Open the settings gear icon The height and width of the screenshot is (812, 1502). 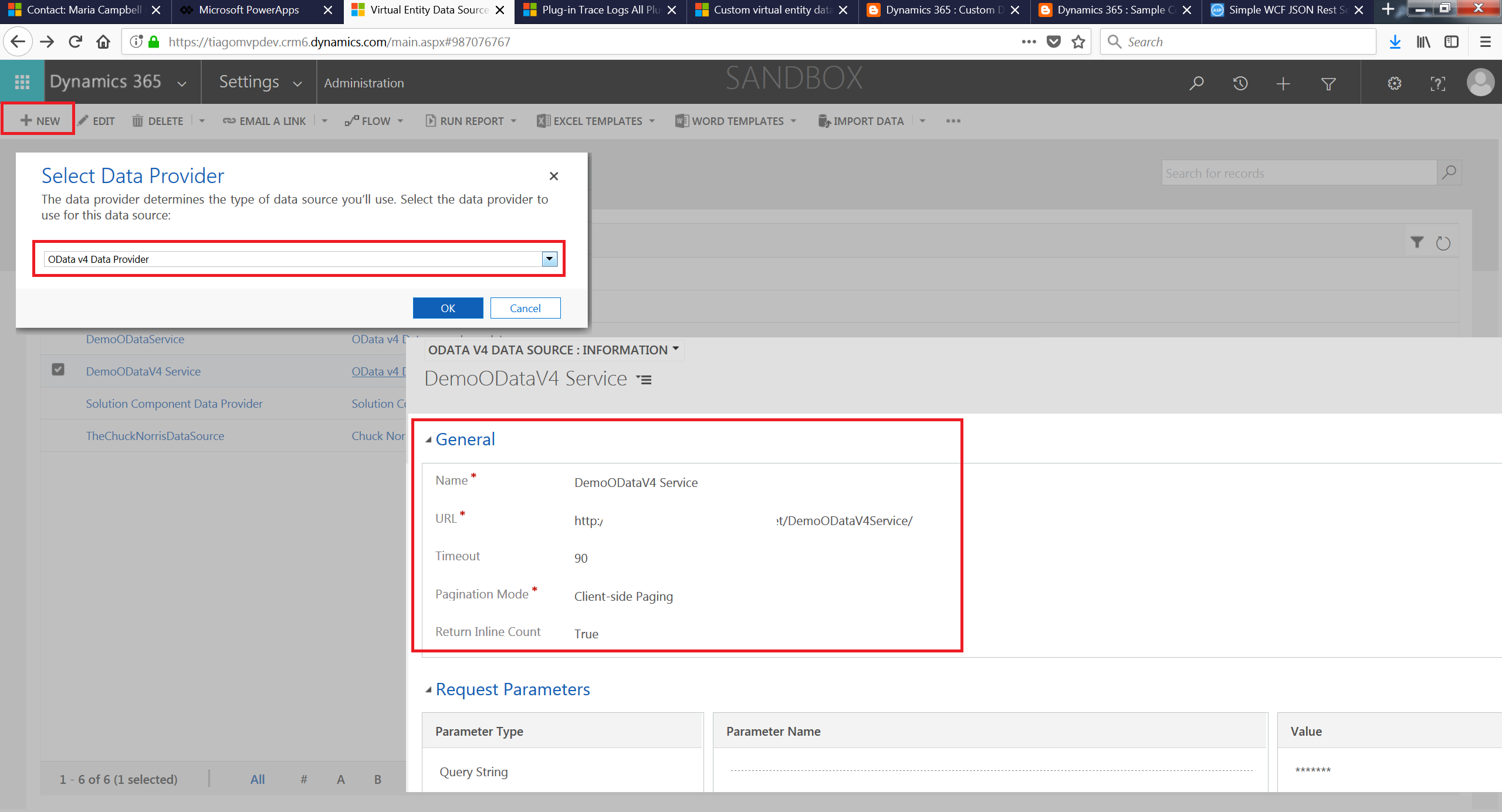pyautogui.click(x=1395, y=83)
